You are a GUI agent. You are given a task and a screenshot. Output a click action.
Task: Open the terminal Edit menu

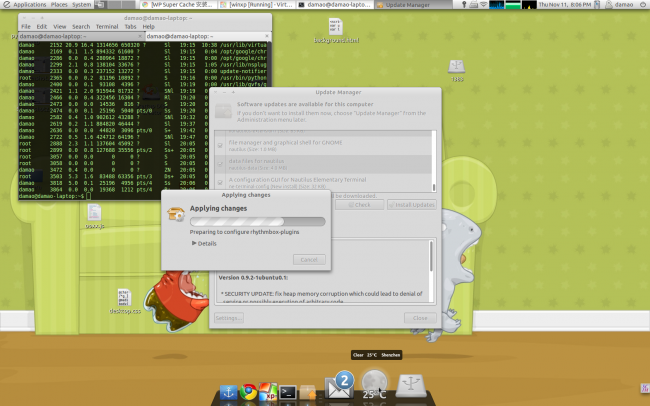(41, 26)
